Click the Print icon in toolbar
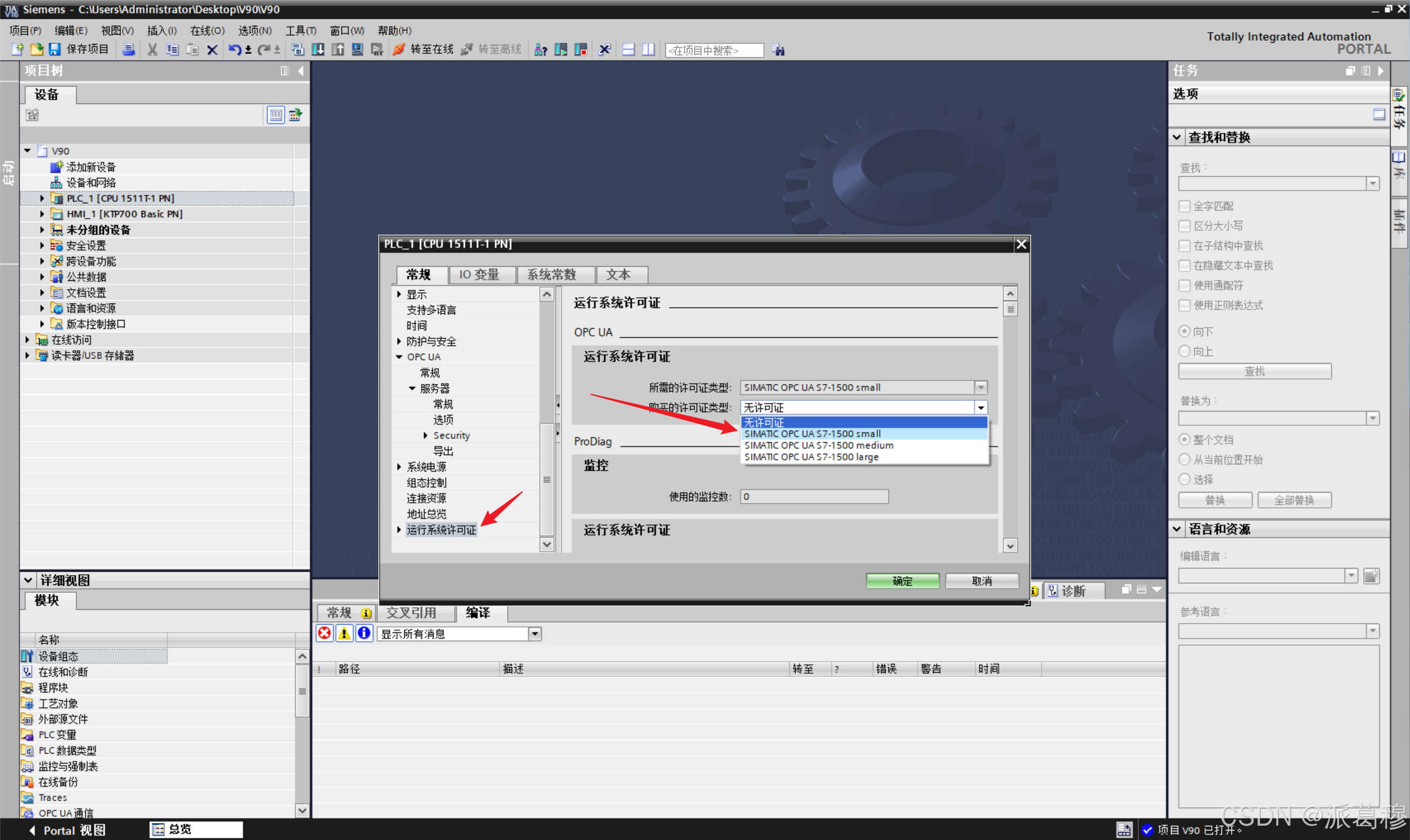Screen dimensions: 1410x840 pos(129,50)
